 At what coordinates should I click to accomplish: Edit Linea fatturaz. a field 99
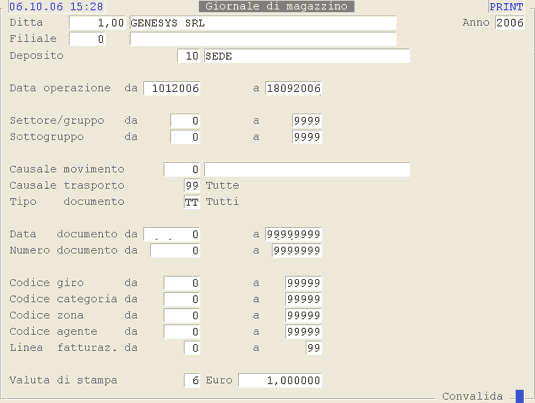click(314, 348)
